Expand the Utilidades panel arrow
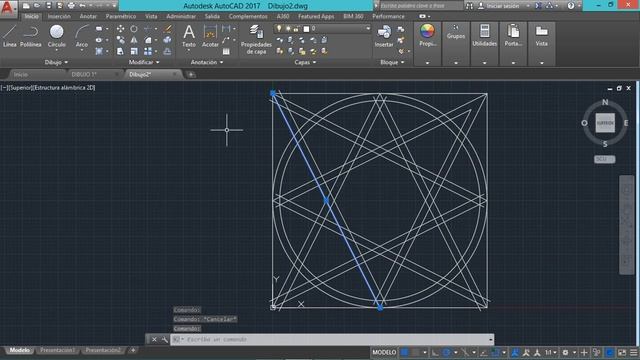640x360 pixels. pos(484,63)
